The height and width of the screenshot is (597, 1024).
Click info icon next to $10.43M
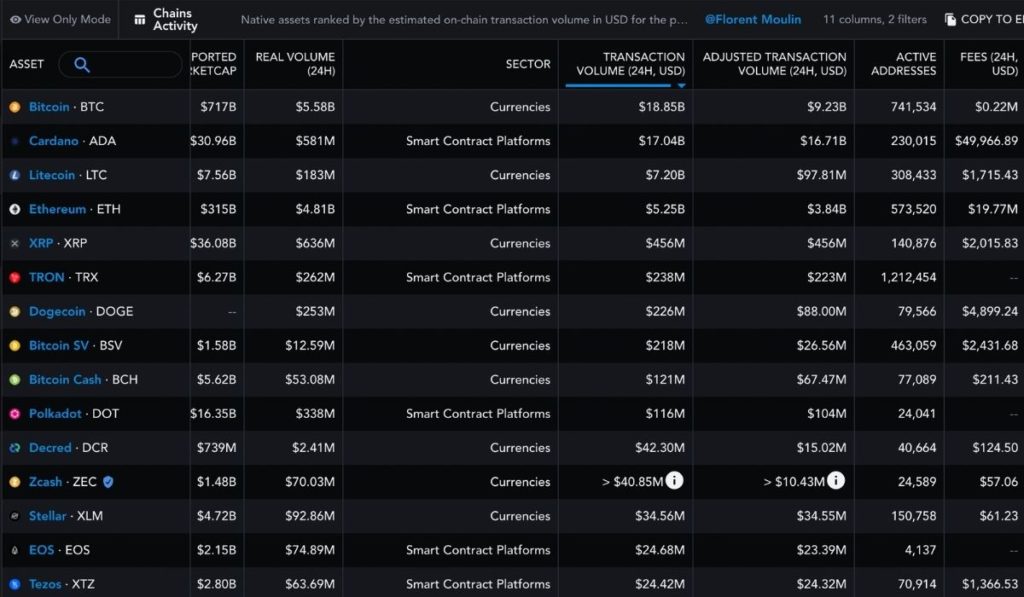[x=836, y=481]
